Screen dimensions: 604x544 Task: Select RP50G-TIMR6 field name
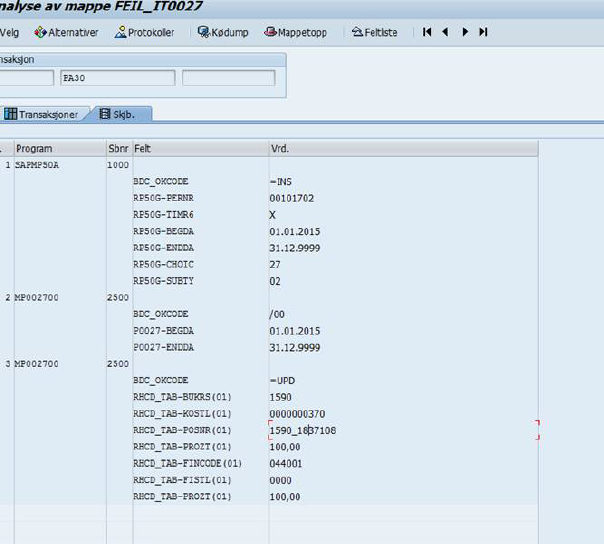coord(163,215)
